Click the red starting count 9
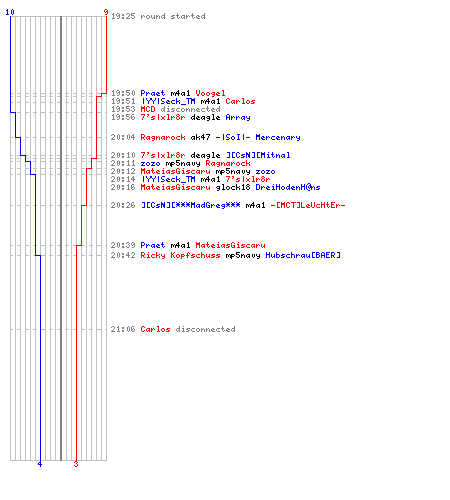The height and width of the screenshot is (500, 450). click(106, 12)
